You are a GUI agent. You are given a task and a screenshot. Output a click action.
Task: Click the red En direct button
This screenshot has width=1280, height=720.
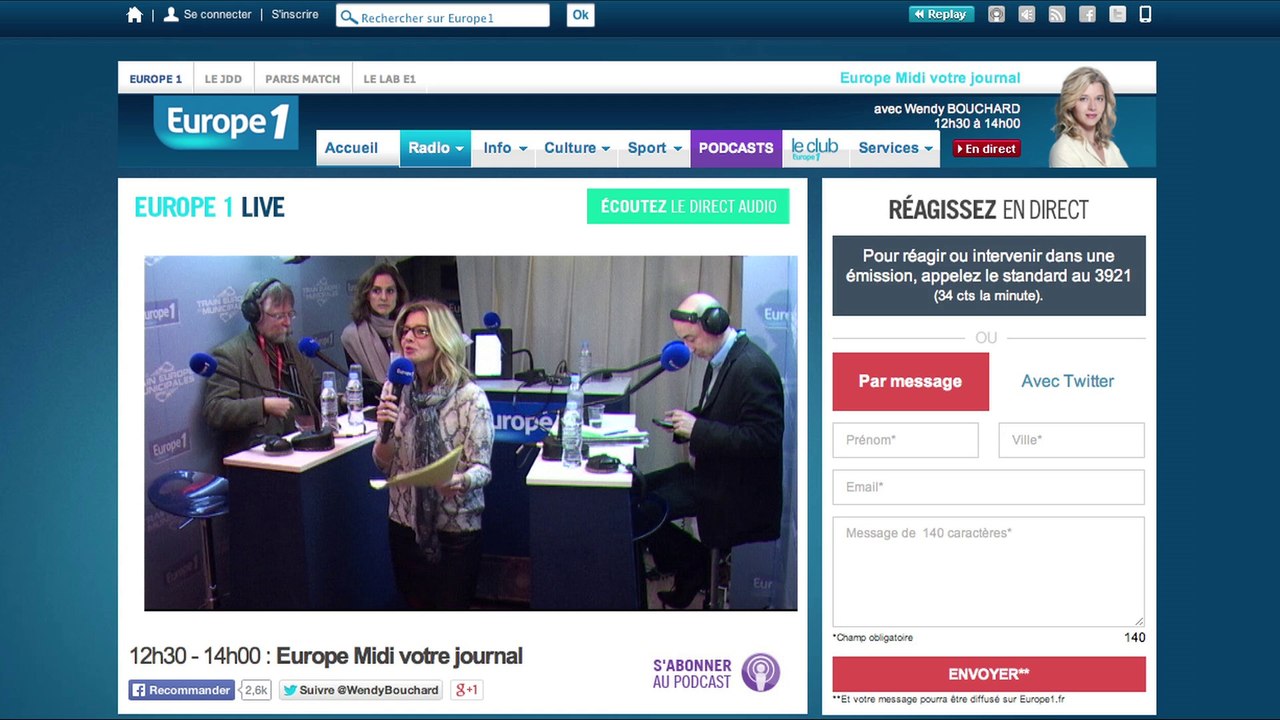point(987,149)
